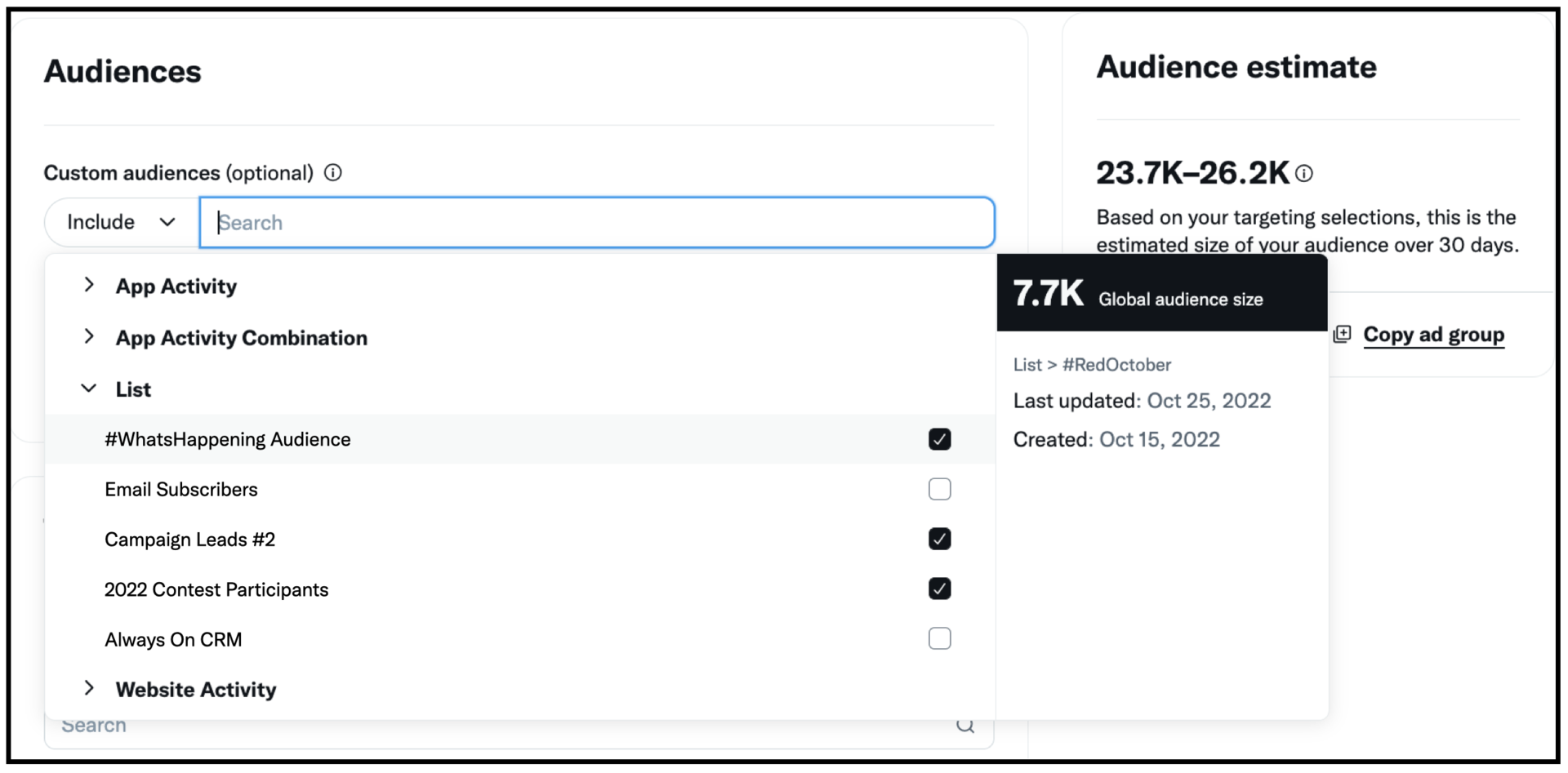Click the info icon beside the 23.7K–26.2K estimate
The image size is (1568, 773).
[x=1304, y=173]
